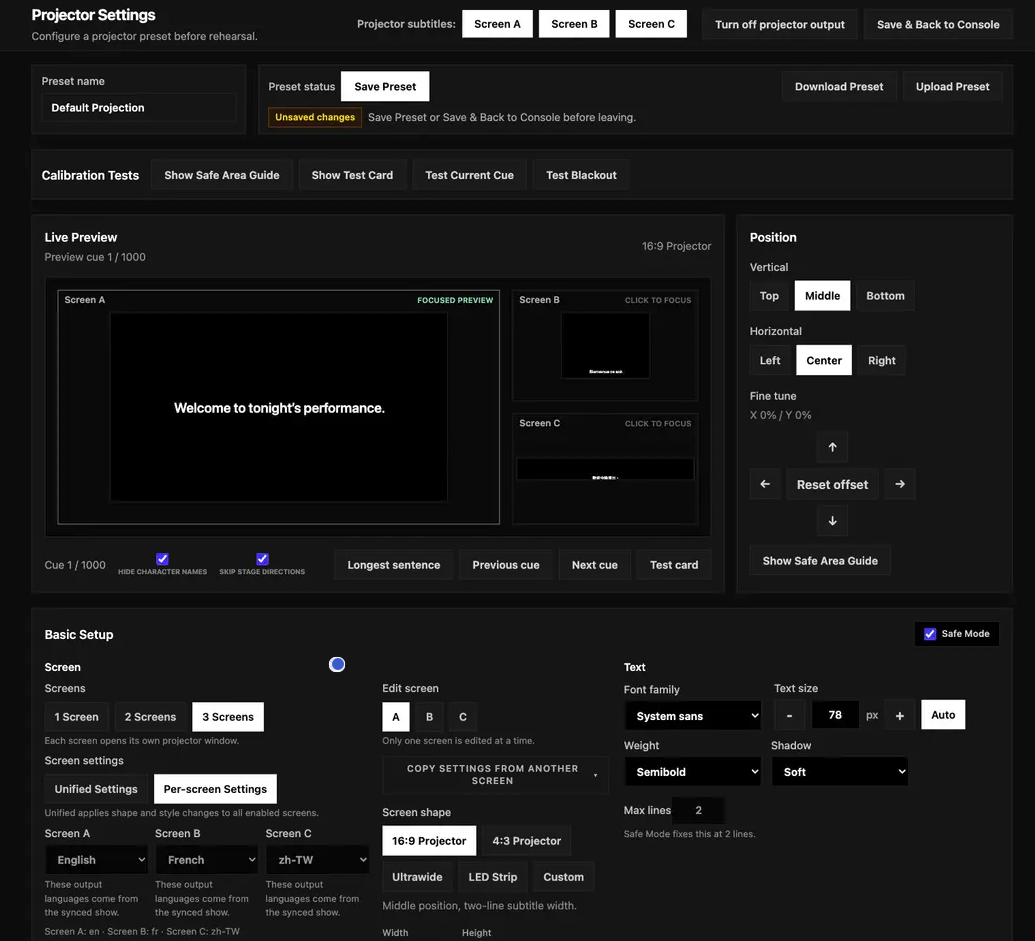Select Center horizontal position

click(x=824, y=360)
